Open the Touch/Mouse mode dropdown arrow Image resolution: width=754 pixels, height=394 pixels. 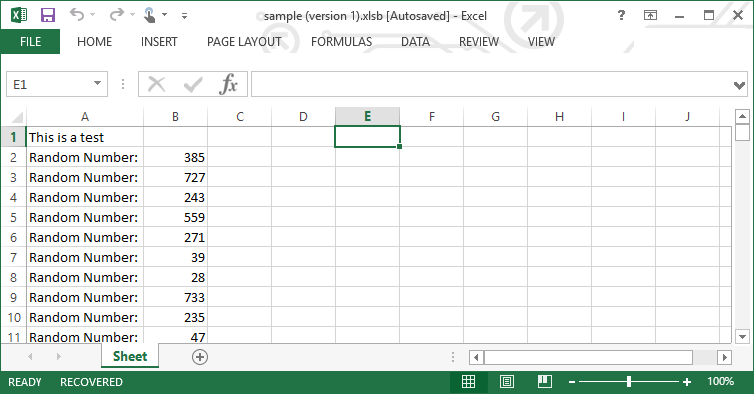point(164,15)
